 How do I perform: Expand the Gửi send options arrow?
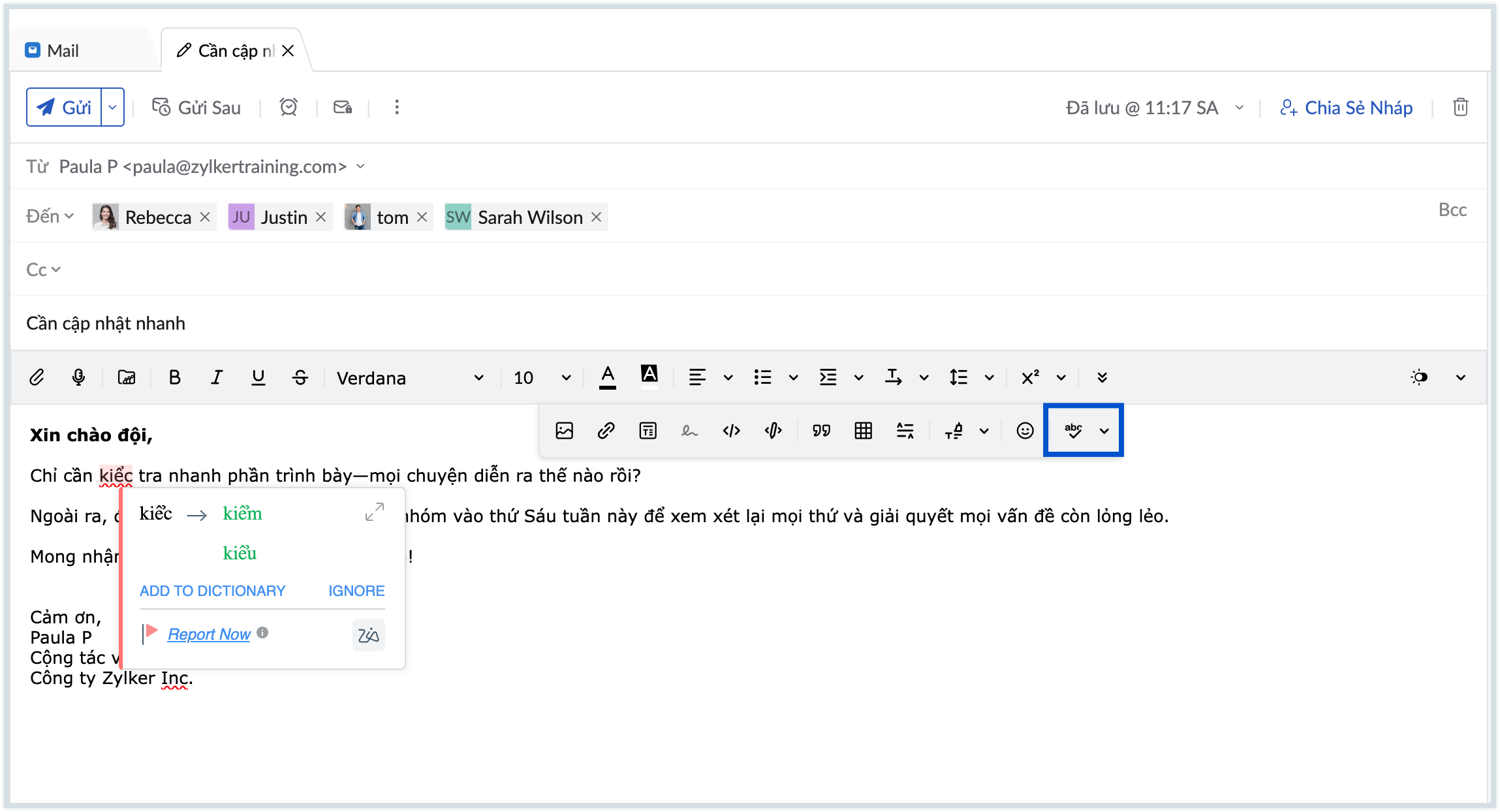[x=112, y=107]
